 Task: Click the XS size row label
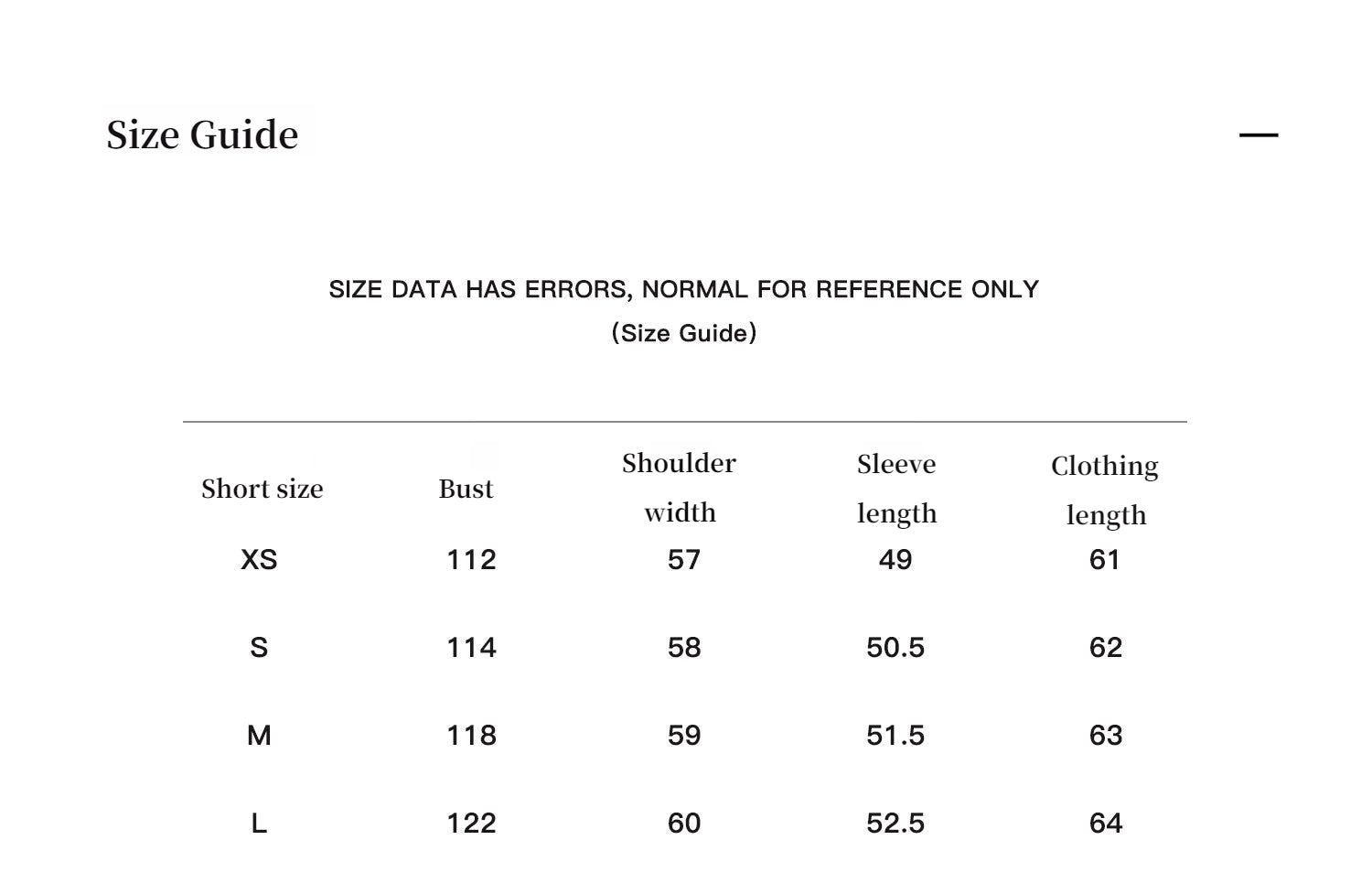(x=259, y=560)
